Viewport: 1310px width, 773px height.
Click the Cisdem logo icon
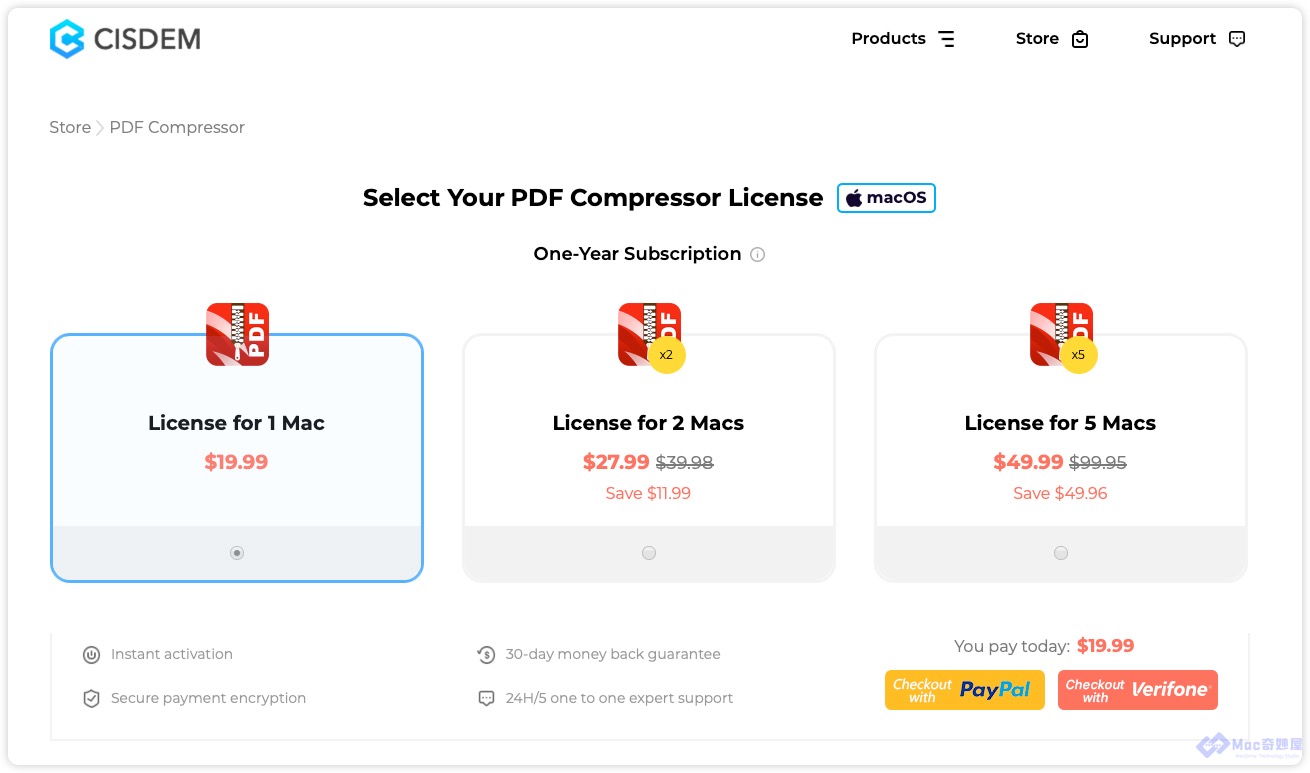tap(67, 39)
